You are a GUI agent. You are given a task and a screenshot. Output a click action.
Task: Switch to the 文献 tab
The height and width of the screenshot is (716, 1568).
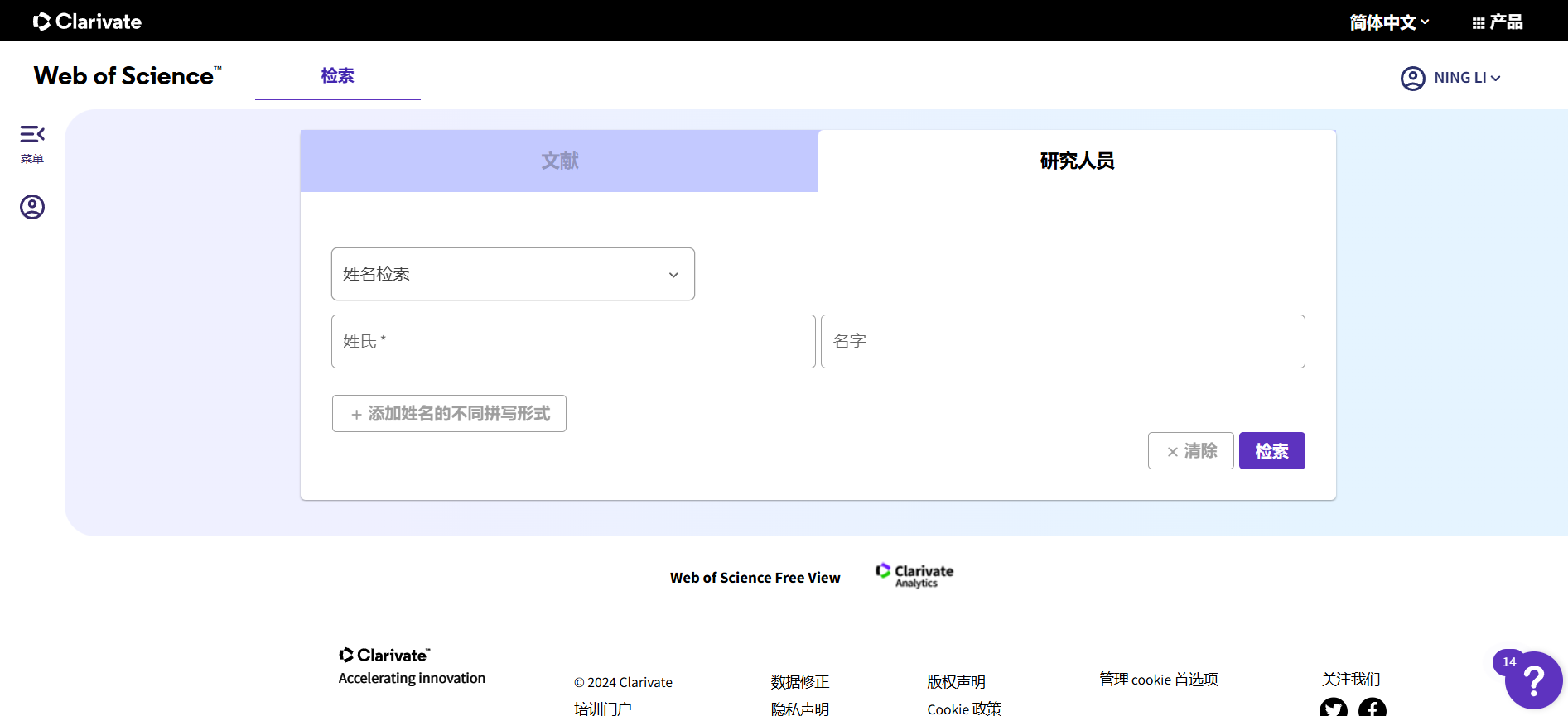[559, 161]
